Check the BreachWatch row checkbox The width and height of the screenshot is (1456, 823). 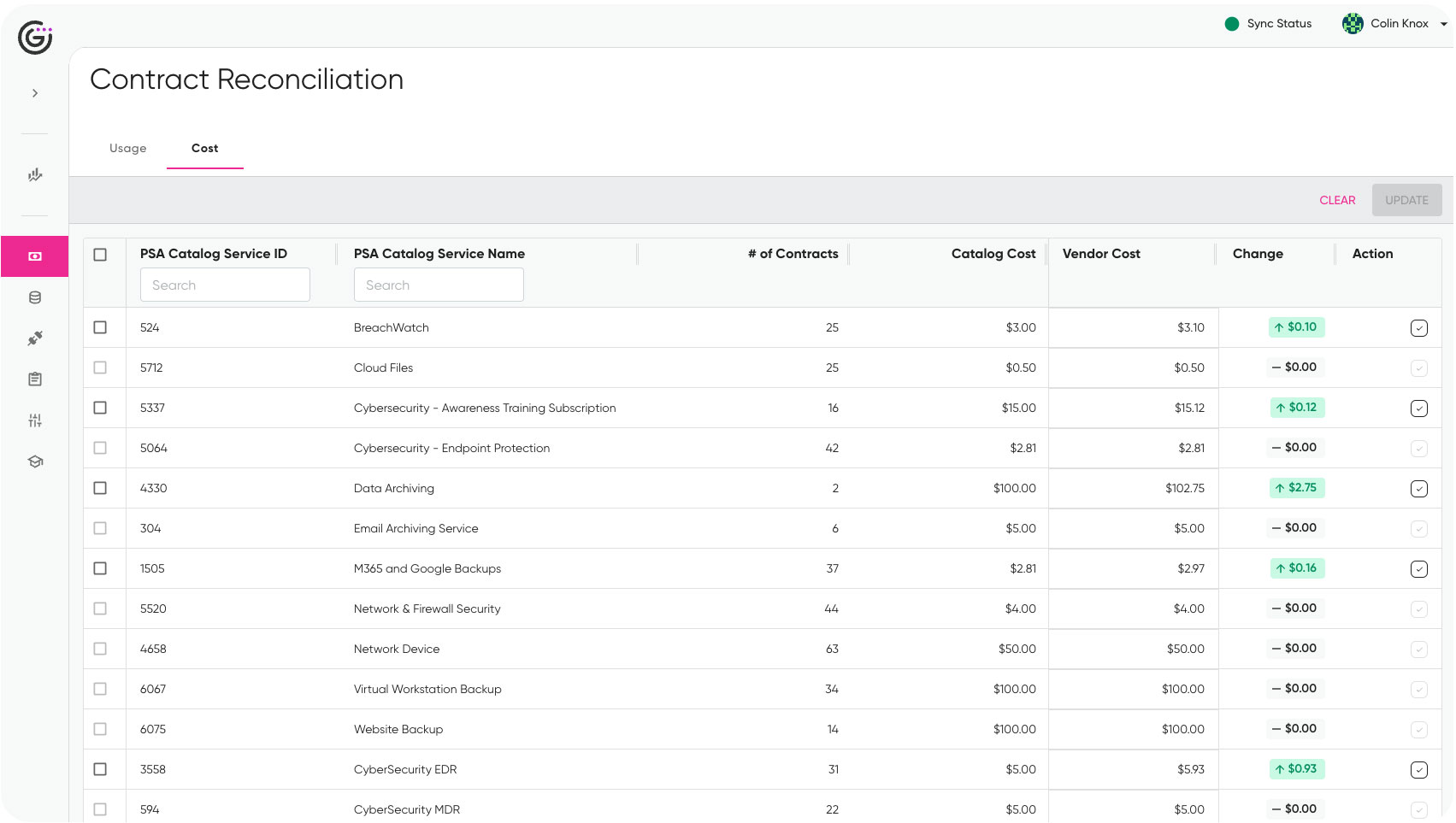point(100,327)
